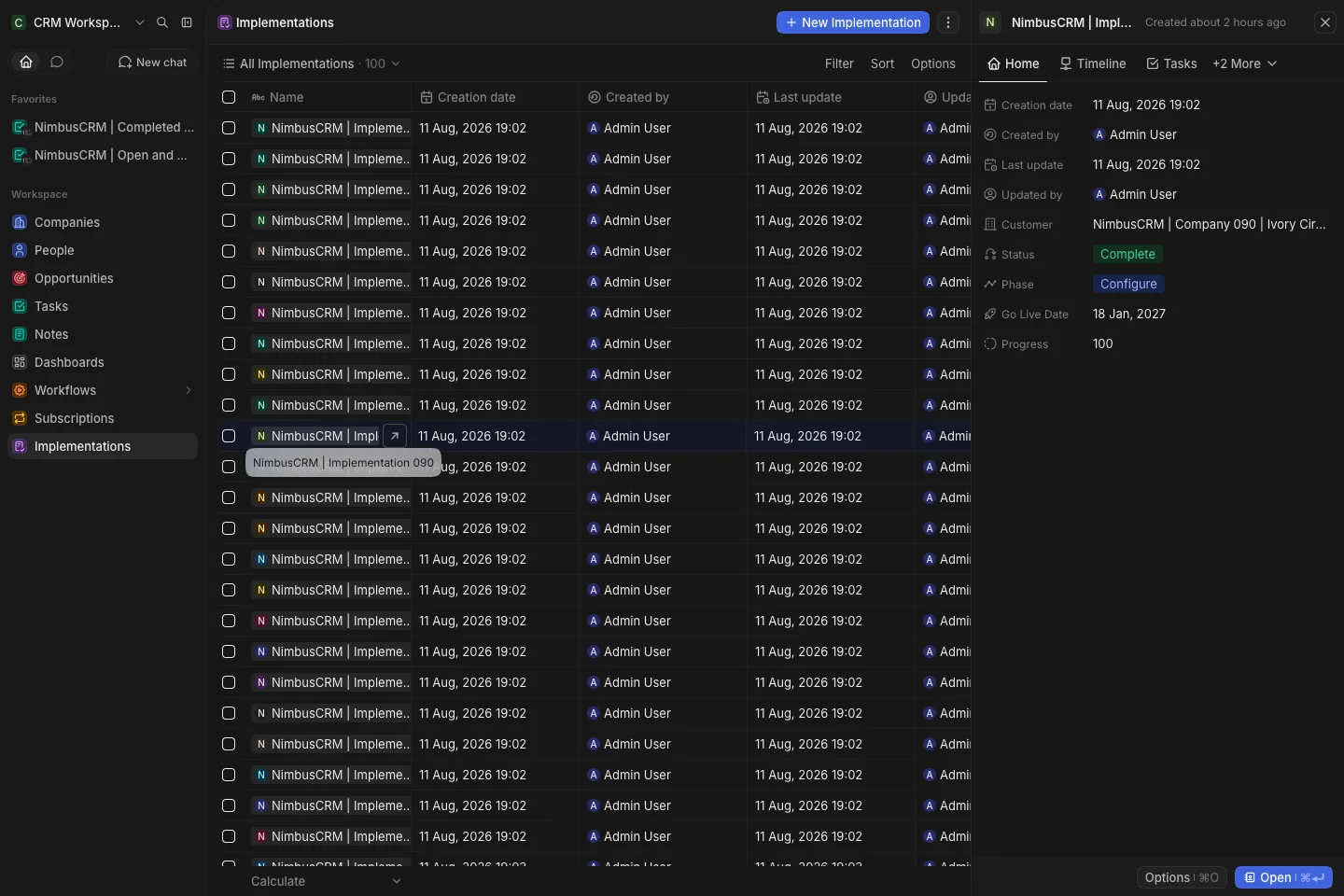Open favorite NimbusCRM | Open and view
Screen dimensions: 1344x896
tap(103, 155)
